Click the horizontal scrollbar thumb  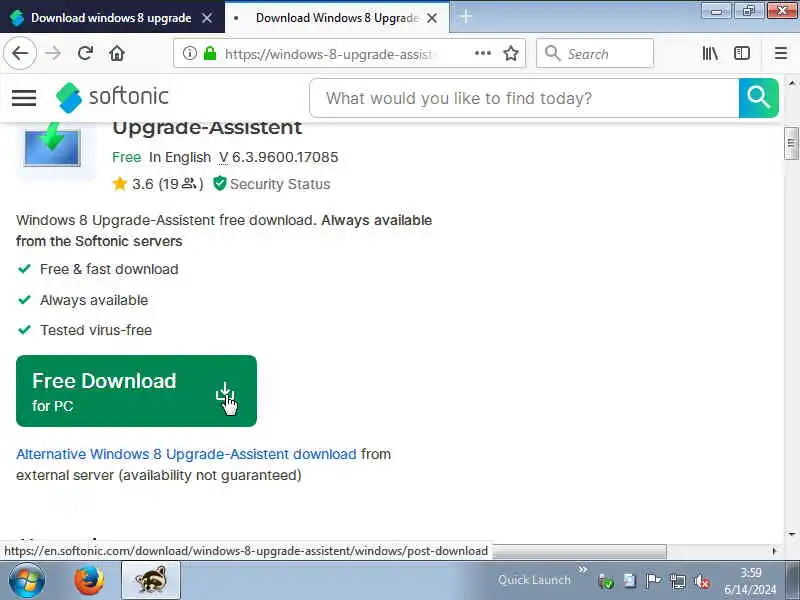tap(579, 551)
